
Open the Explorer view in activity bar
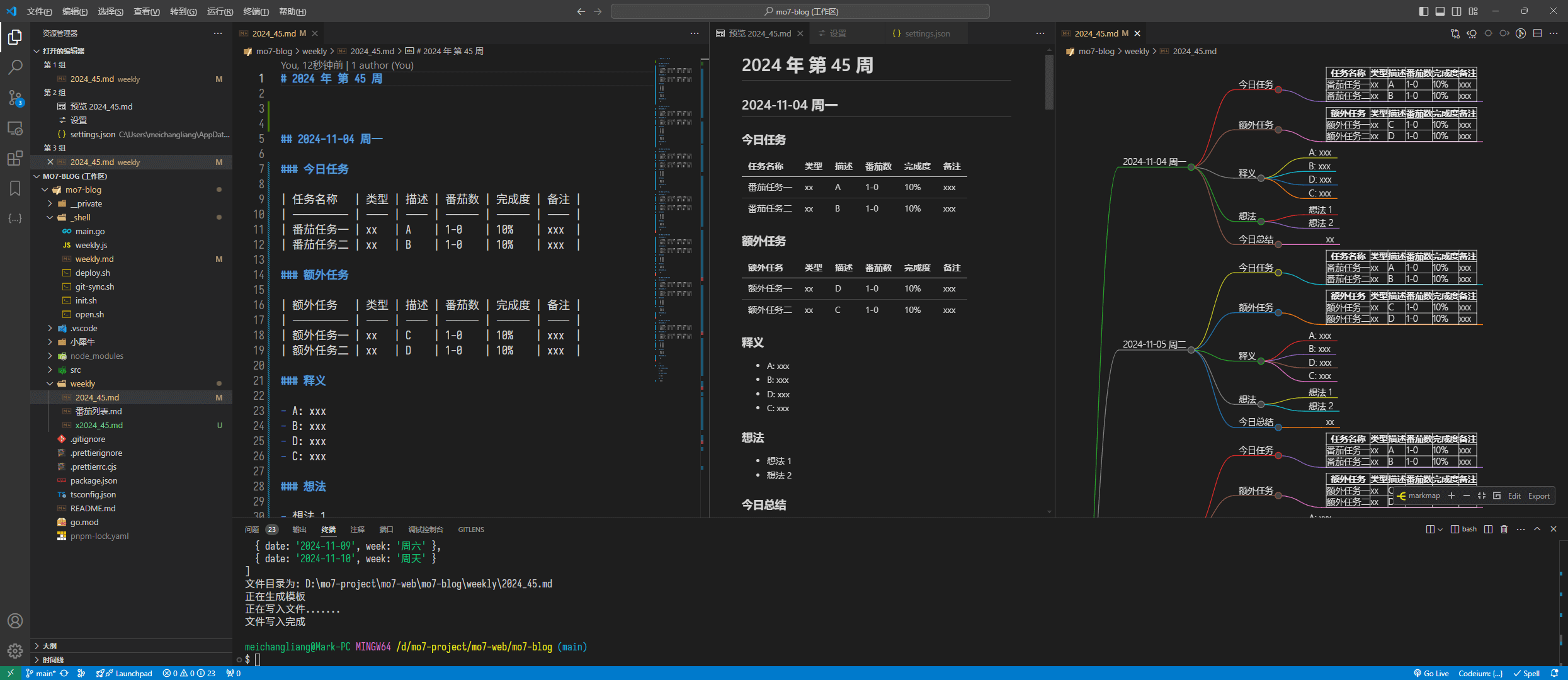[15, 38]
